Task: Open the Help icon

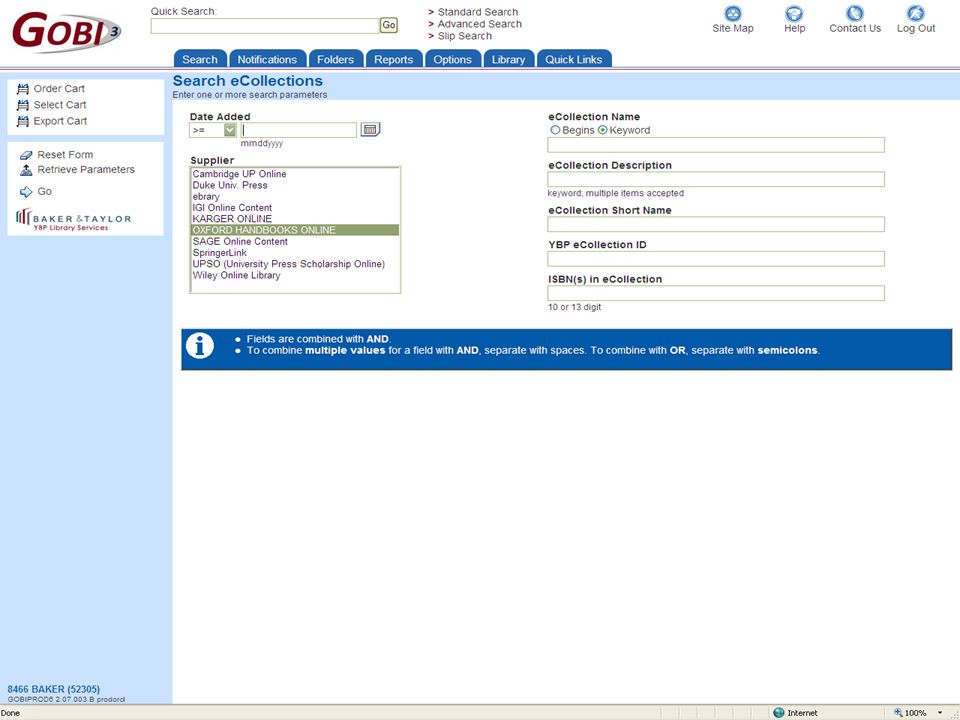Action: click(794, 13)
